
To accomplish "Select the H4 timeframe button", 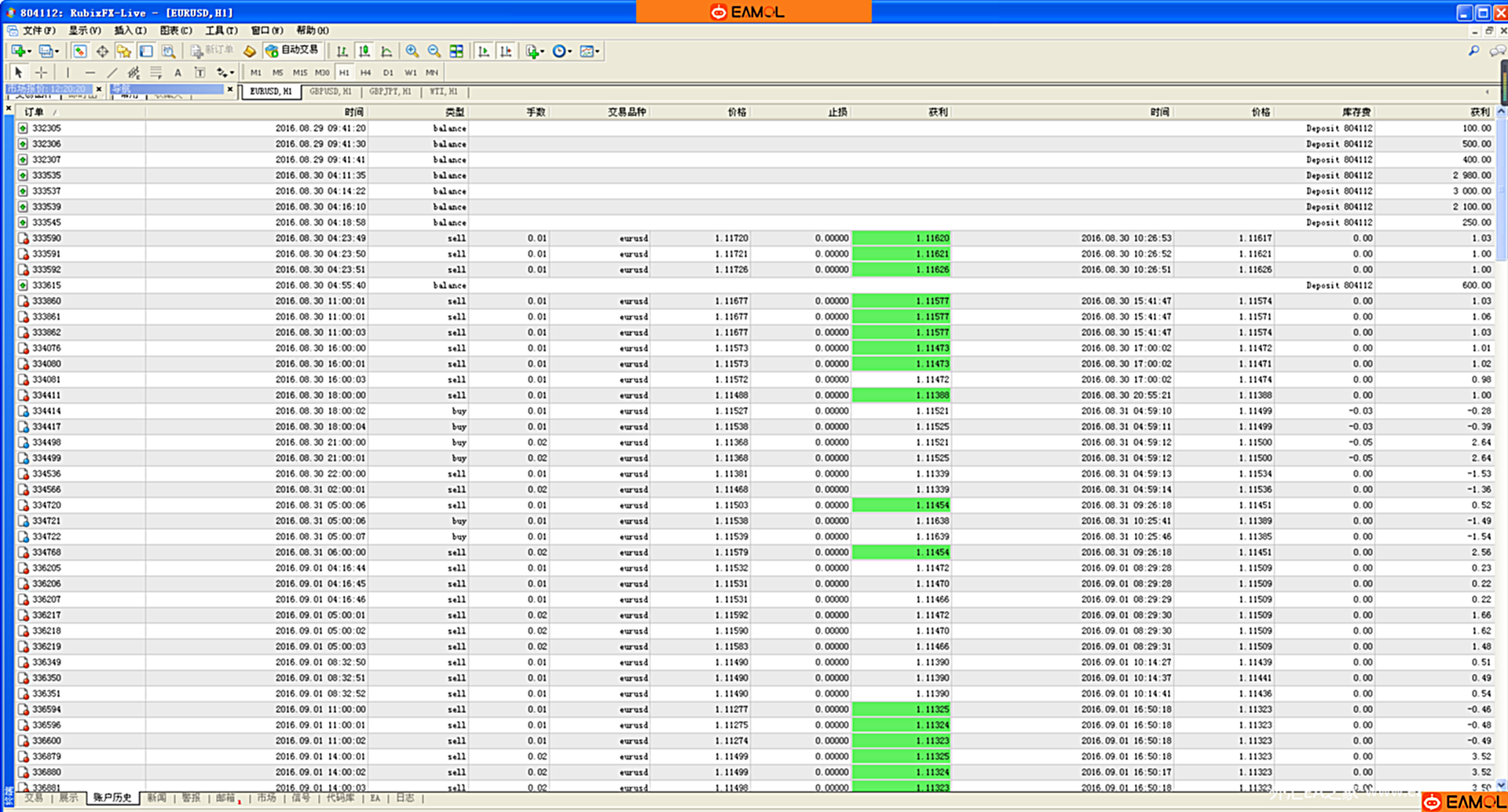I will 365,72.
